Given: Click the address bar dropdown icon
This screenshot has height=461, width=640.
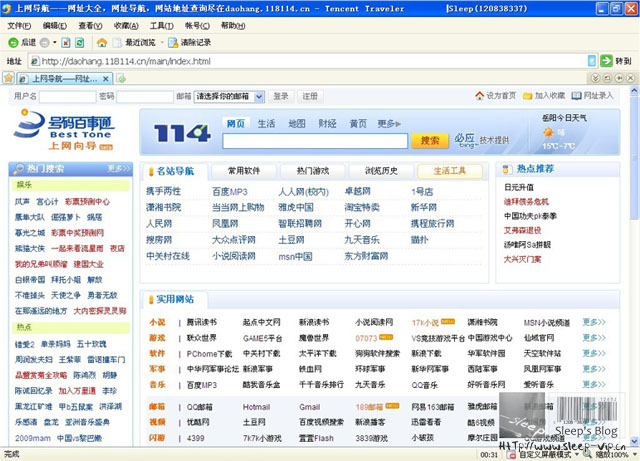Looking at the screenshot, I should click(x=591, y=61).
